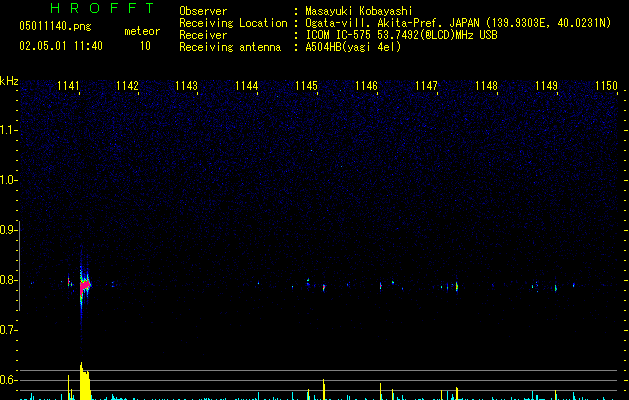Viewport: 629px width, 400px height.
Task: Click time axis marker 1148
Action: (x=486, y=86)
